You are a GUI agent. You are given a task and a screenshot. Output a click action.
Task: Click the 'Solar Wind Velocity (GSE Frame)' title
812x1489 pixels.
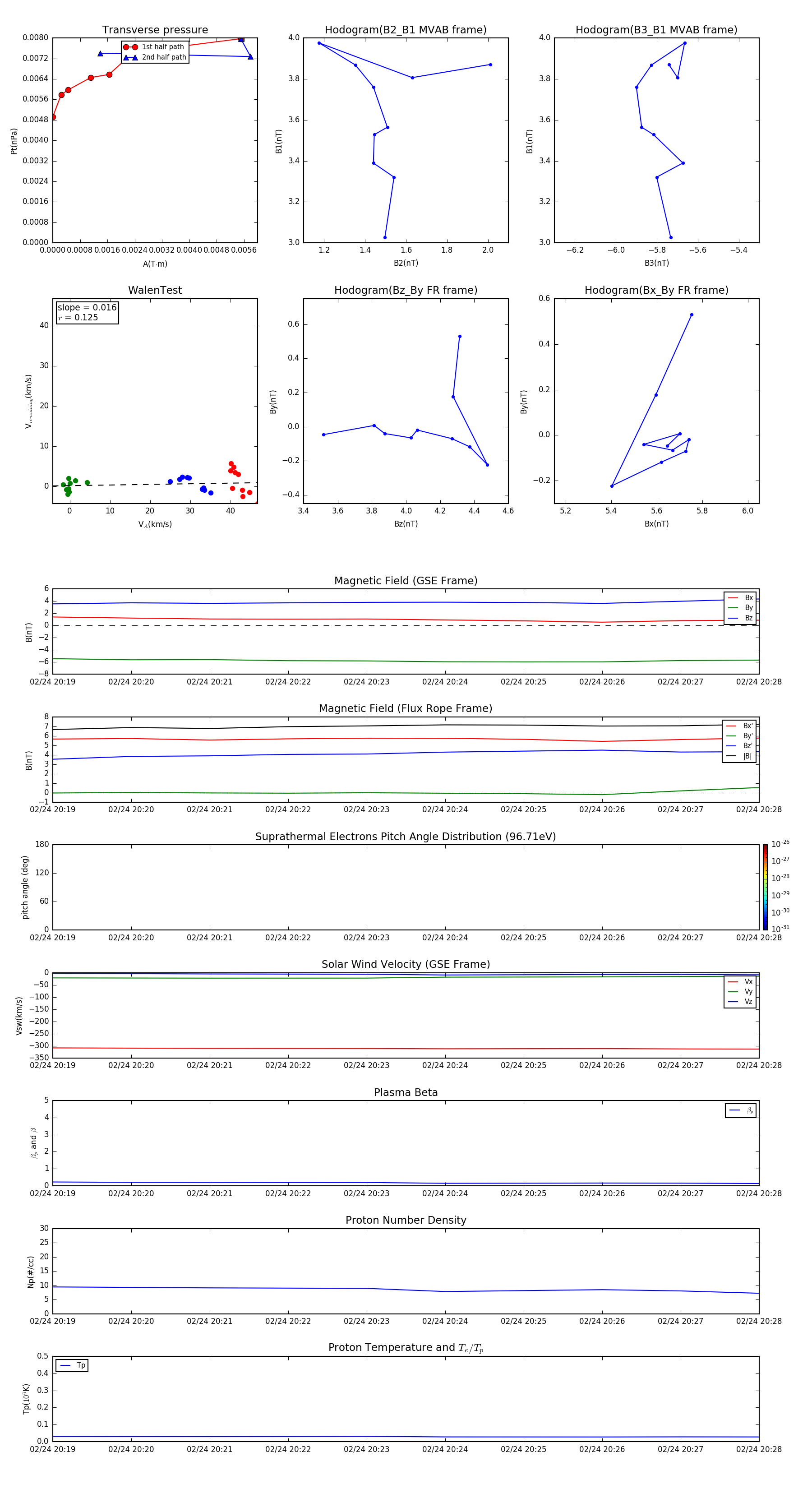click(x=406, y=965)
